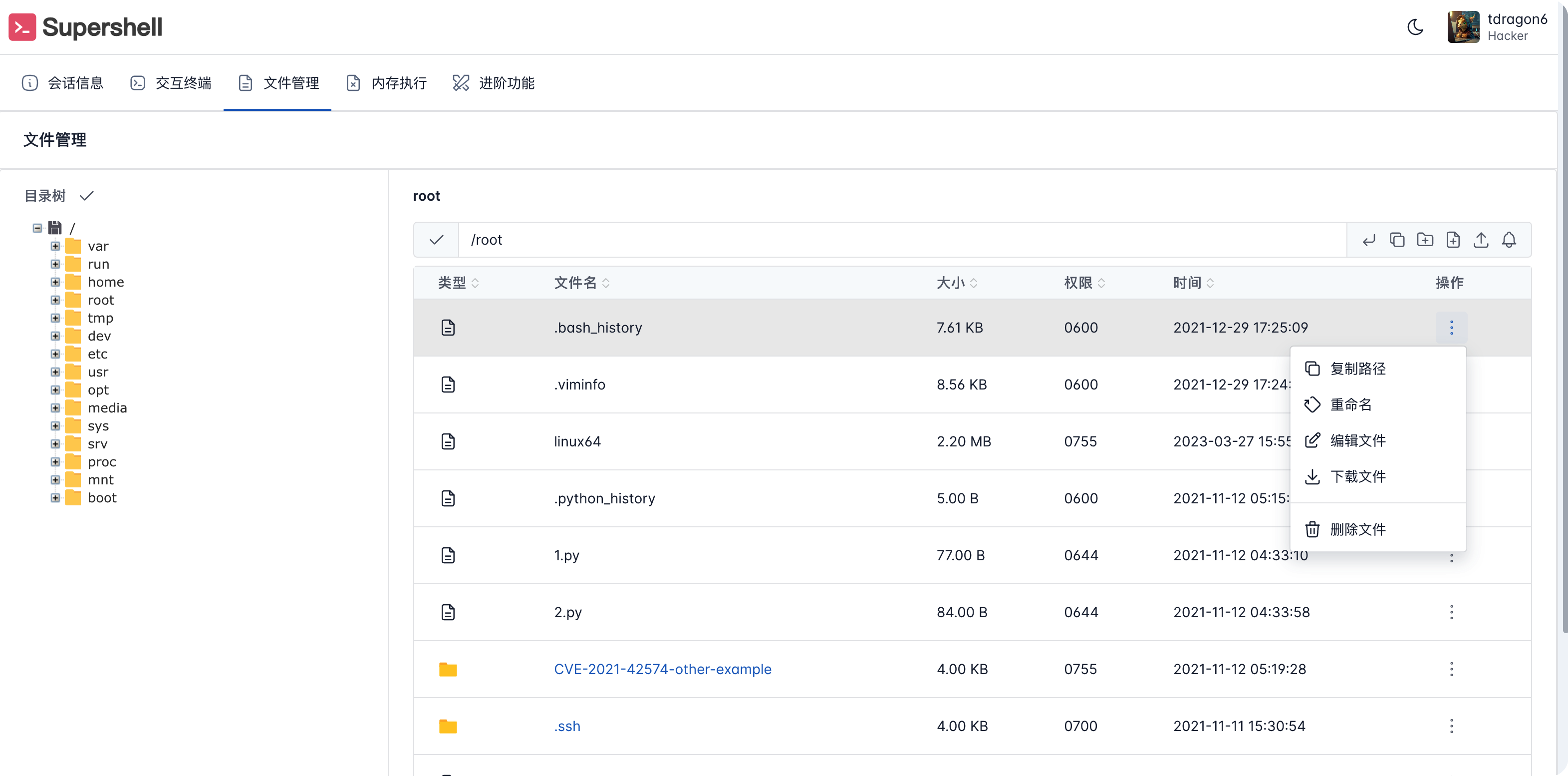
Task: Click the notification bell icon
Action: tap(1509, 239)
